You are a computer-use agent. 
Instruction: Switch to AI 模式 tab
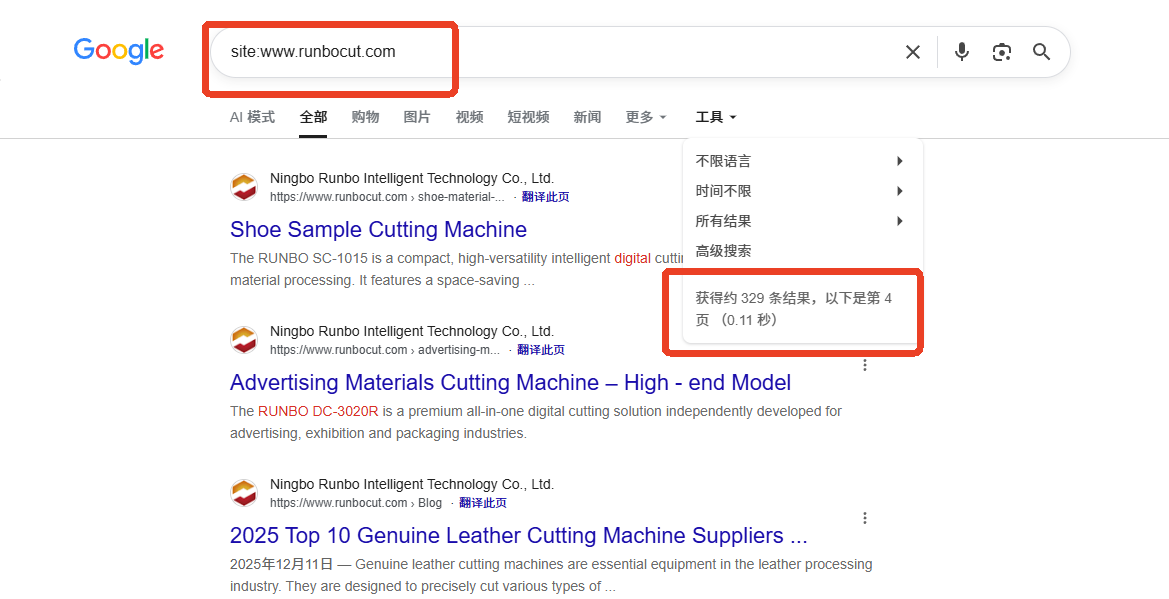pyautogui.click(x=252, y=117)
